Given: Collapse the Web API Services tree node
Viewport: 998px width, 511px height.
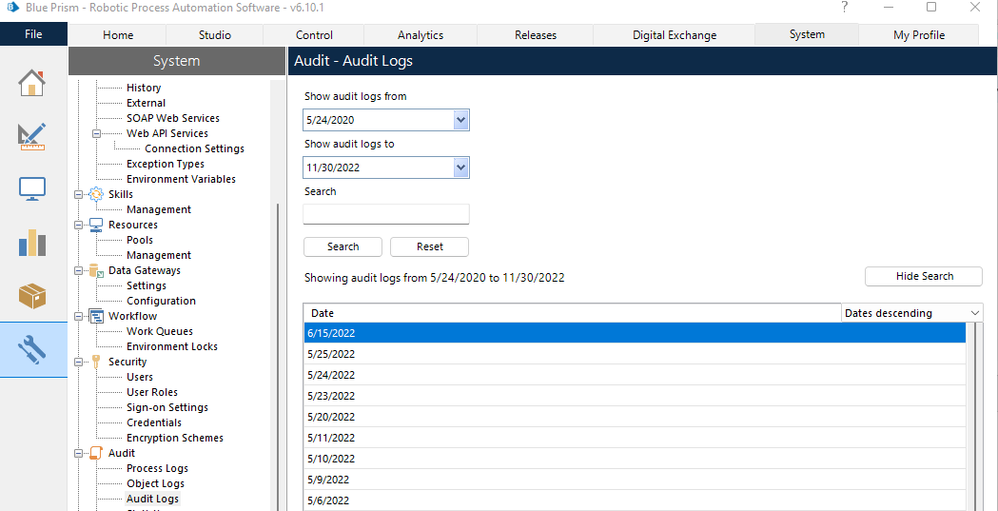Looking at the screenshot, I should click(x=97, y=133).
